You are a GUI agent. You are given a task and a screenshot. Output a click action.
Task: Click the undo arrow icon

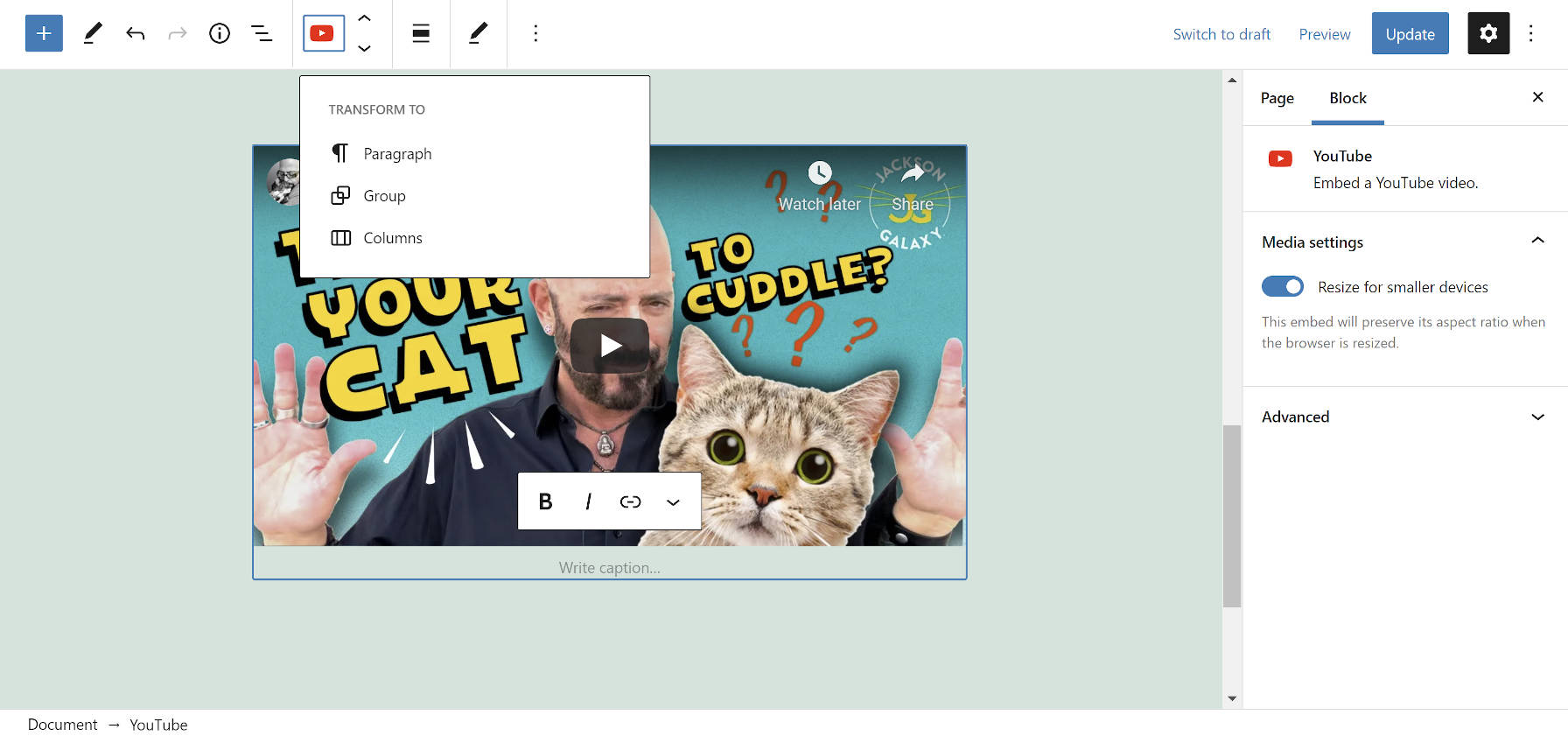coord(135,33)
